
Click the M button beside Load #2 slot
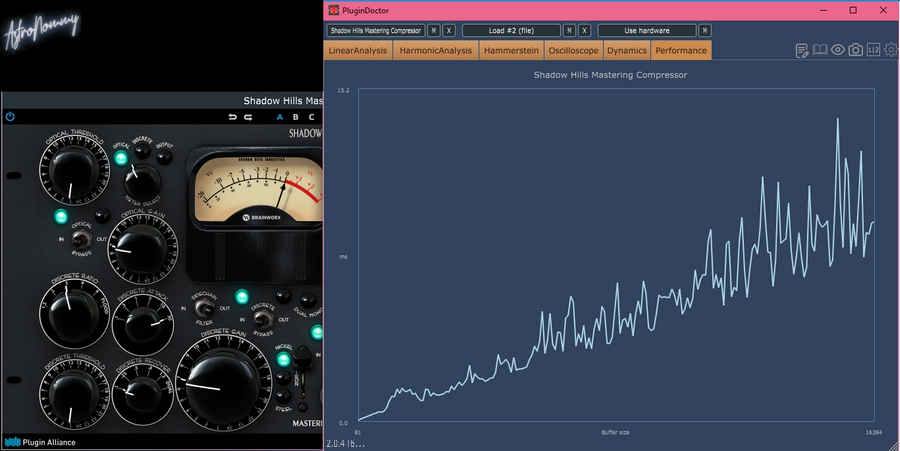pos(569,30)
